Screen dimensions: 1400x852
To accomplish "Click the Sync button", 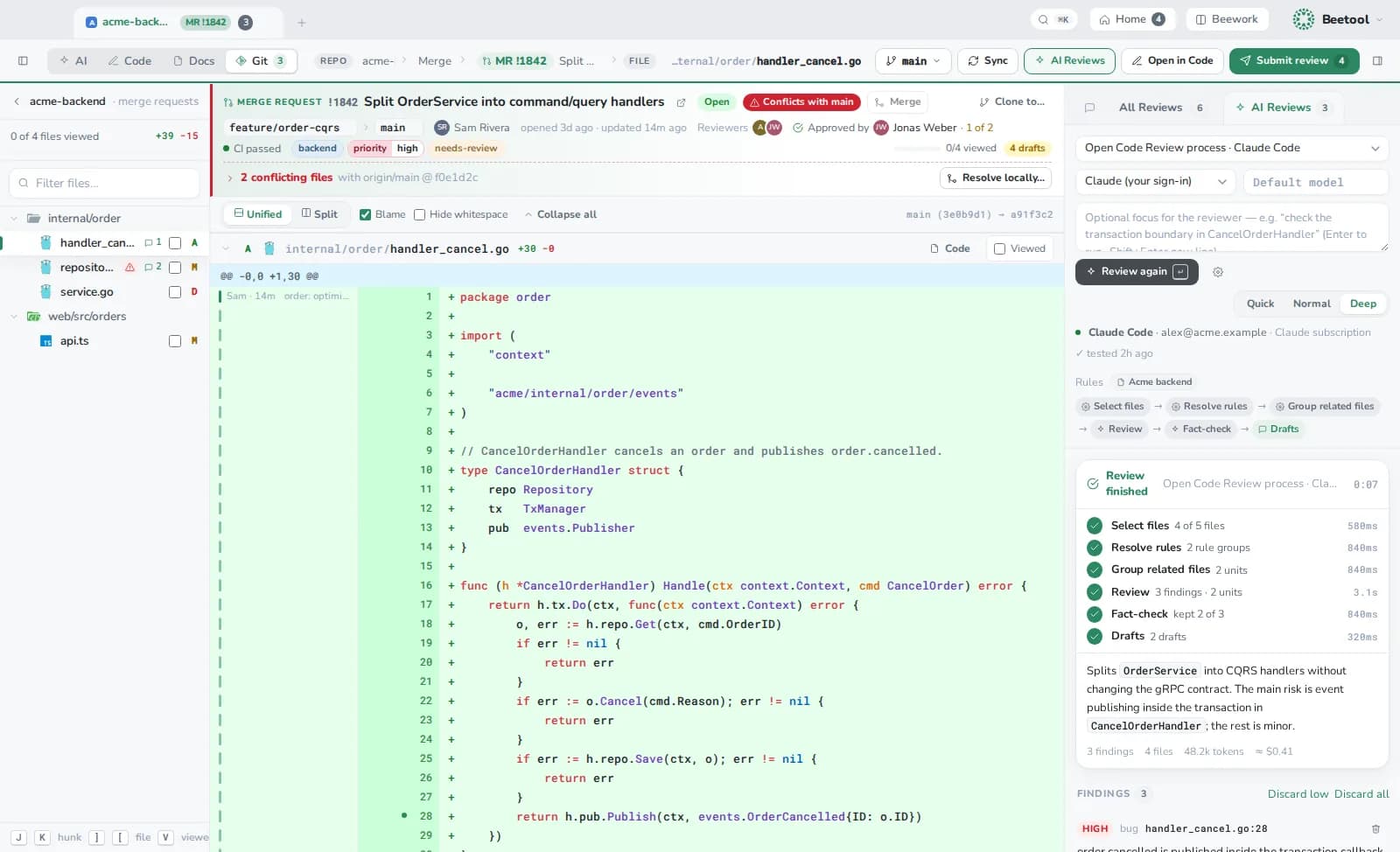I will click(x=988, y=61).
